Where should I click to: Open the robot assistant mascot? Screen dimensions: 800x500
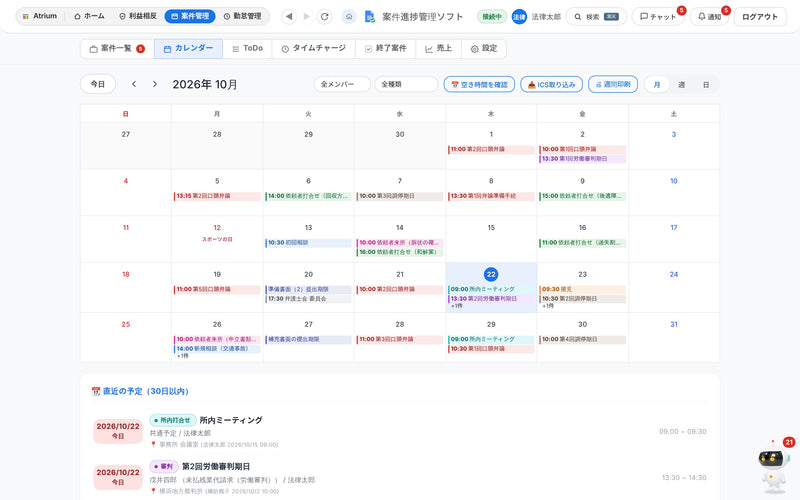pyautogui.click(x=773, y=467)
